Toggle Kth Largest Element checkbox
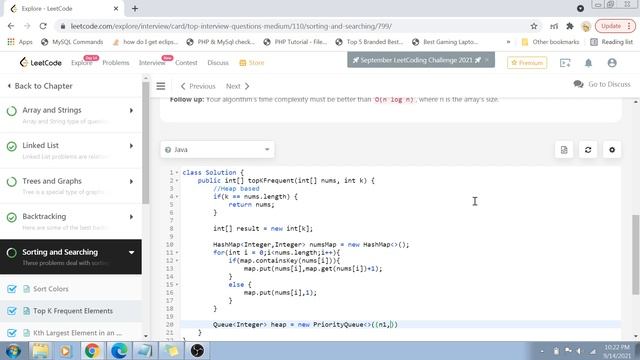Viewport: 640px width, 360px height. (12, 333)
